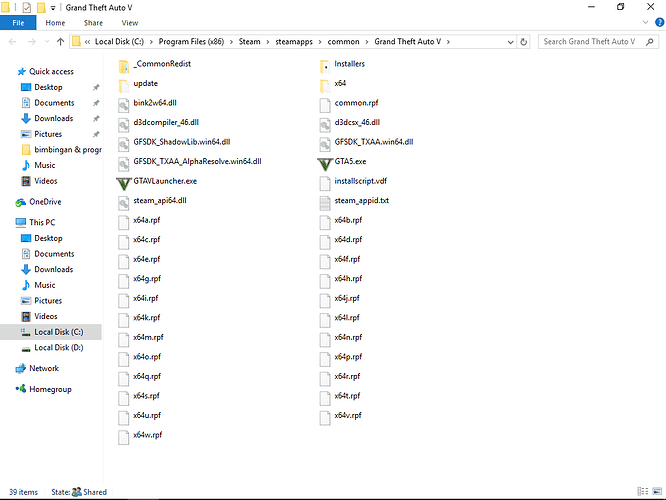
Task: Select the x64m.rpf file name
Action: (x=148, y=337)
